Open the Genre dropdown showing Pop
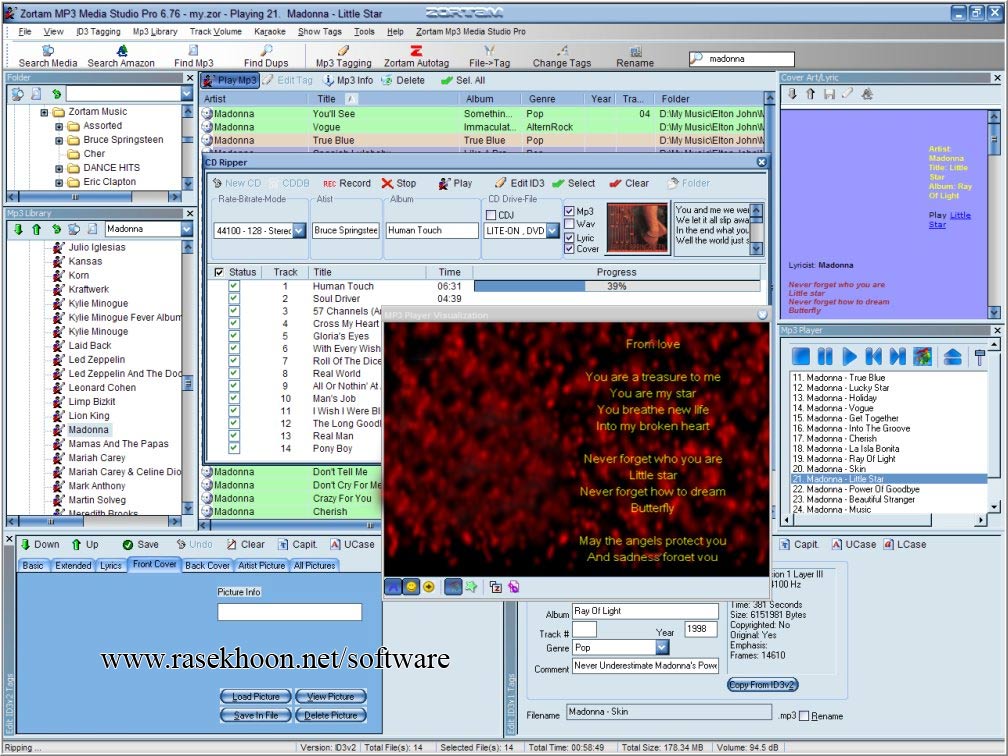 (660, 648)
